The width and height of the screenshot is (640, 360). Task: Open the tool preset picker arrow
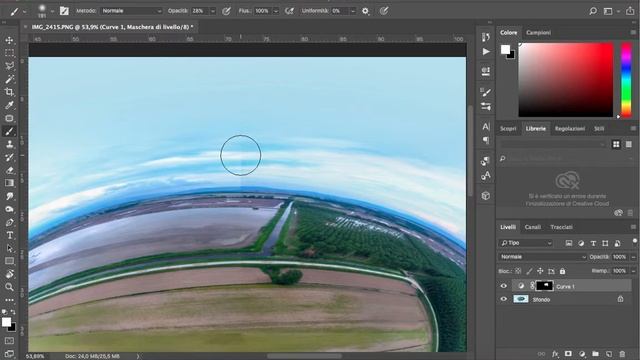click(x=24, y=12)
